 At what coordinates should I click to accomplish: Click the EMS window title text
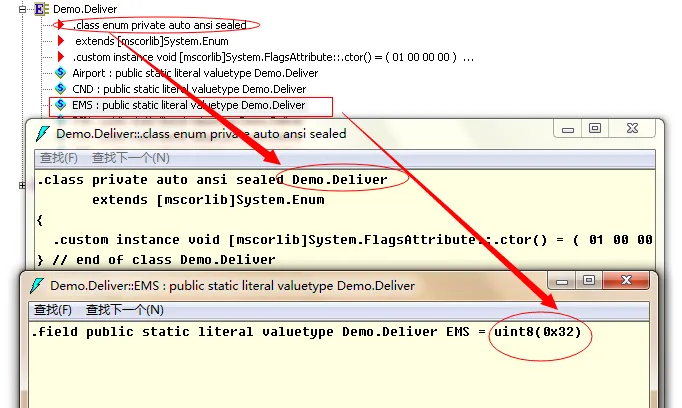(232, 286)
